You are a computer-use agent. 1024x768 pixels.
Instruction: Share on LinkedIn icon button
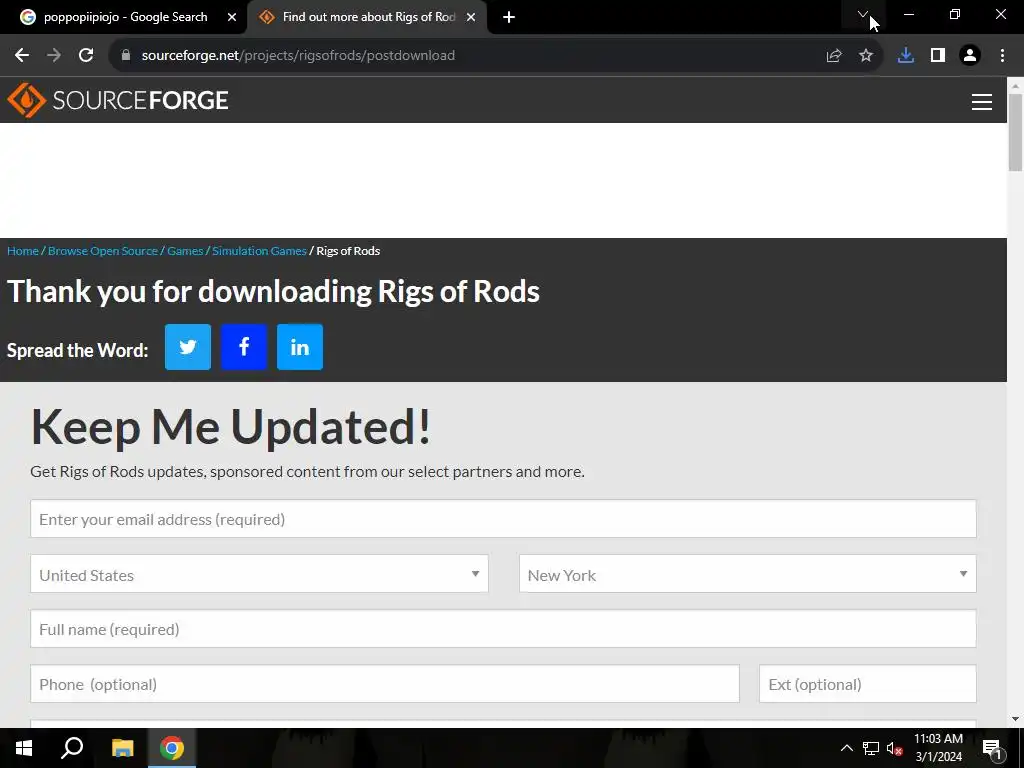tap(300, 347)
